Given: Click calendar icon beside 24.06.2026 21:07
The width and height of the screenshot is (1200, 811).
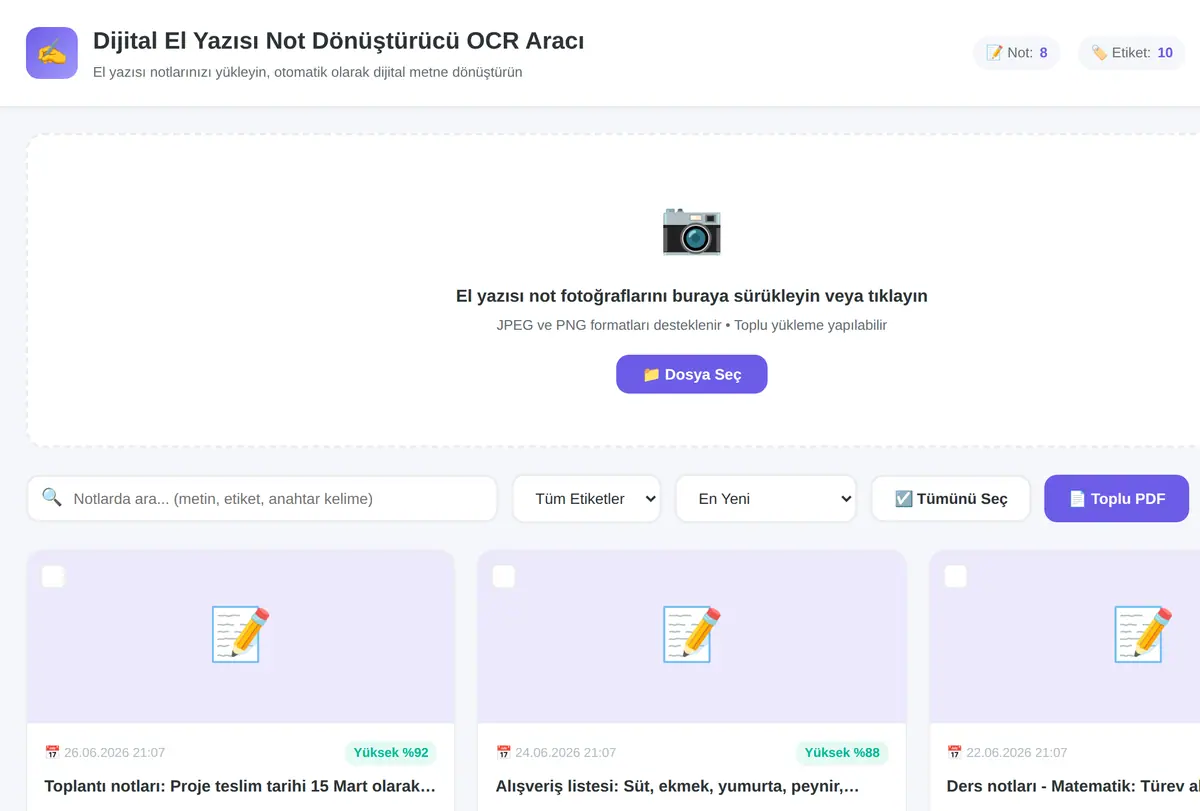Looking at the screenshot, I should coord(503,752).
